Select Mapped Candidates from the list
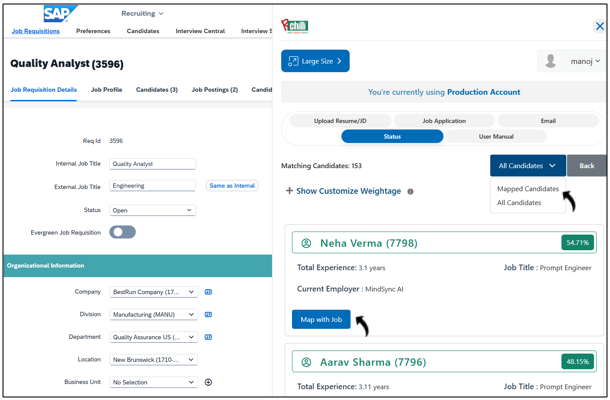Viewport: 610px width, 400px height. click(528, 189)
